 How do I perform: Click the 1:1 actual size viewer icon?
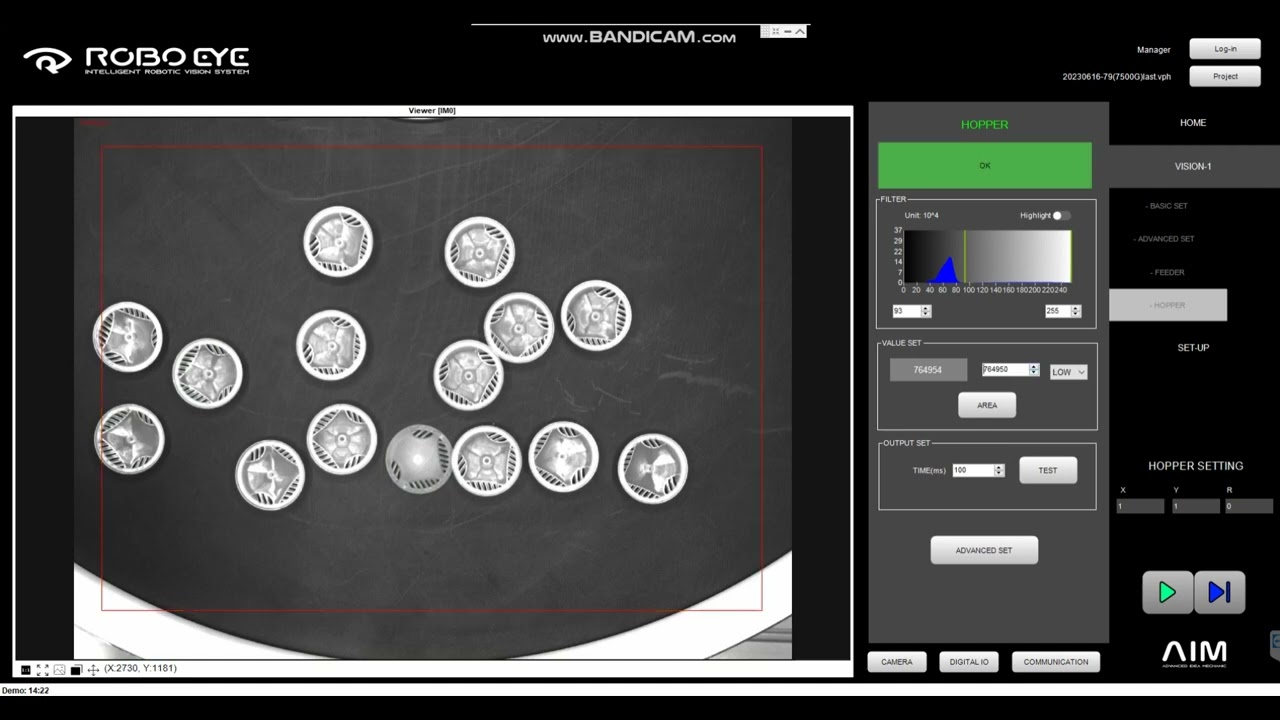26,670
